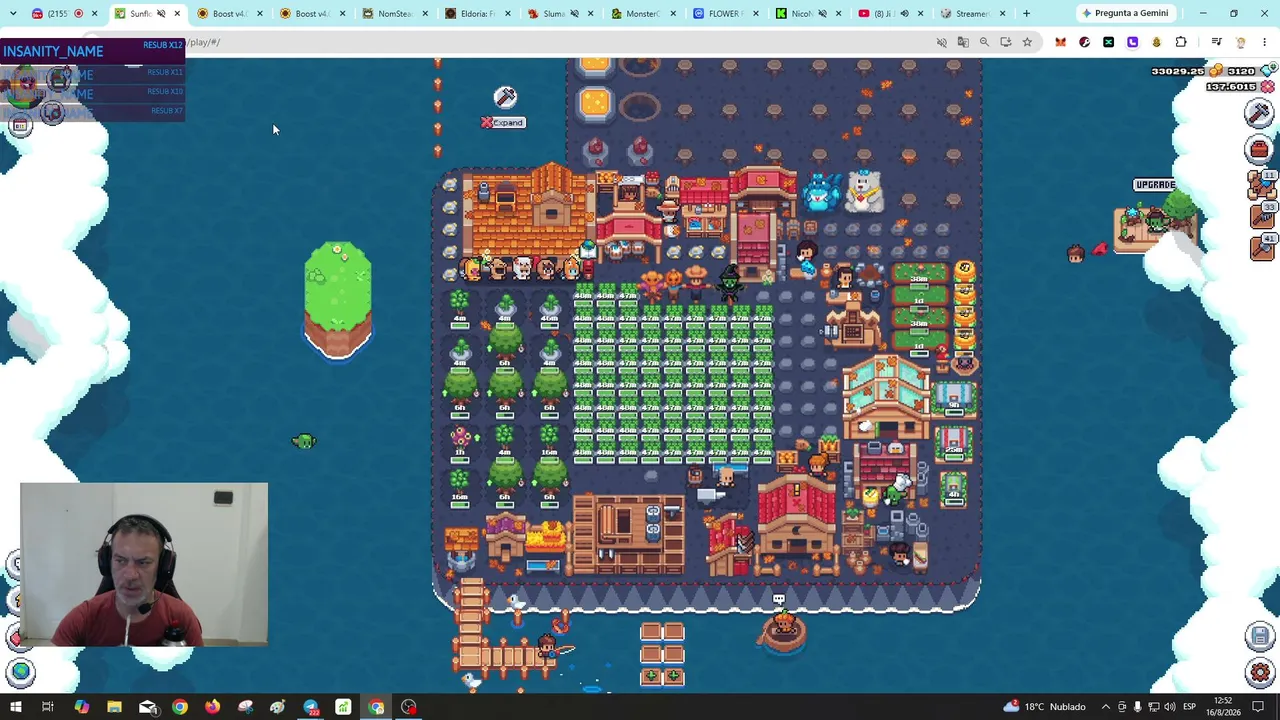Open a new browser tab
Viewport: 1280px width, 720px height.
(x=1026, y=13)
